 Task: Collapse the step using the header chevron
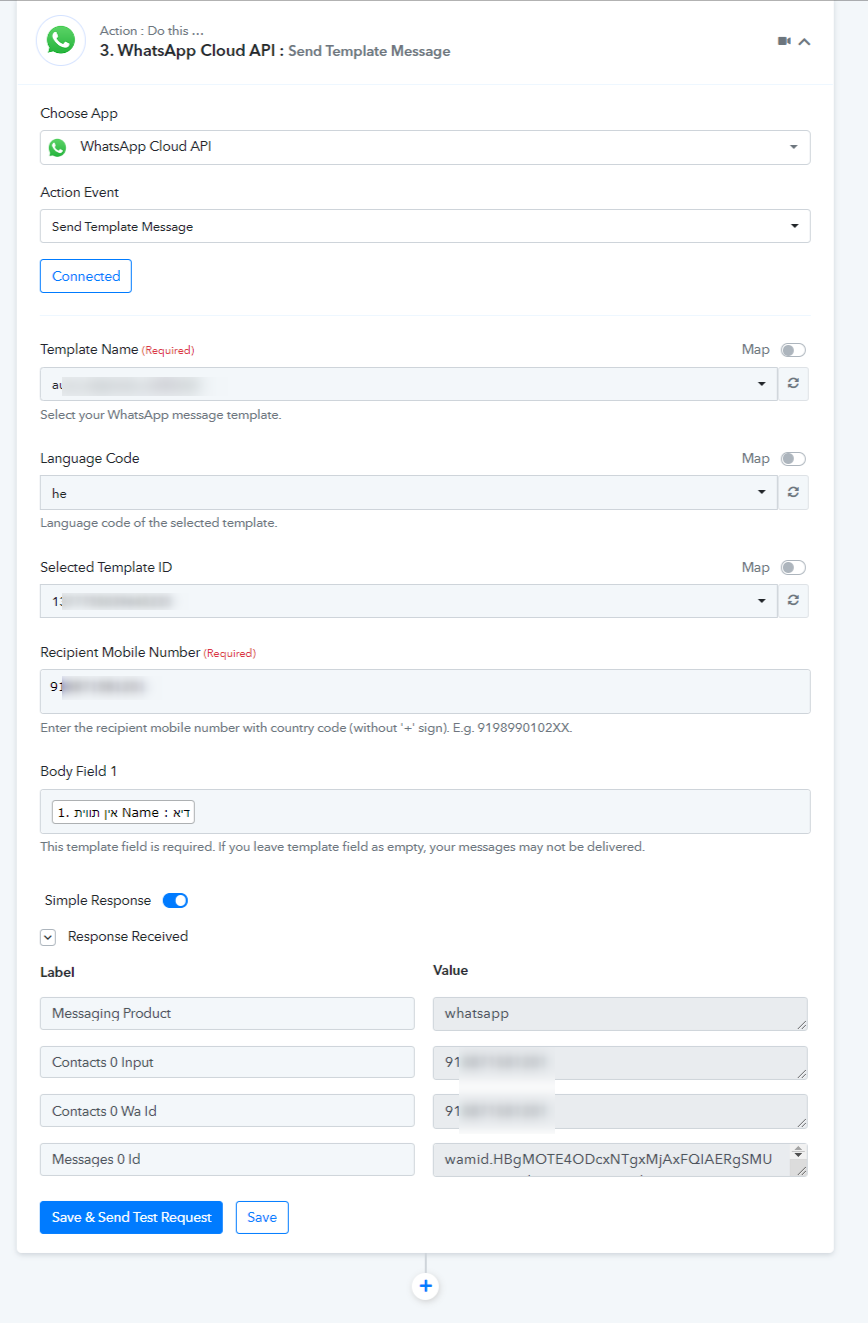coord(804,41)
